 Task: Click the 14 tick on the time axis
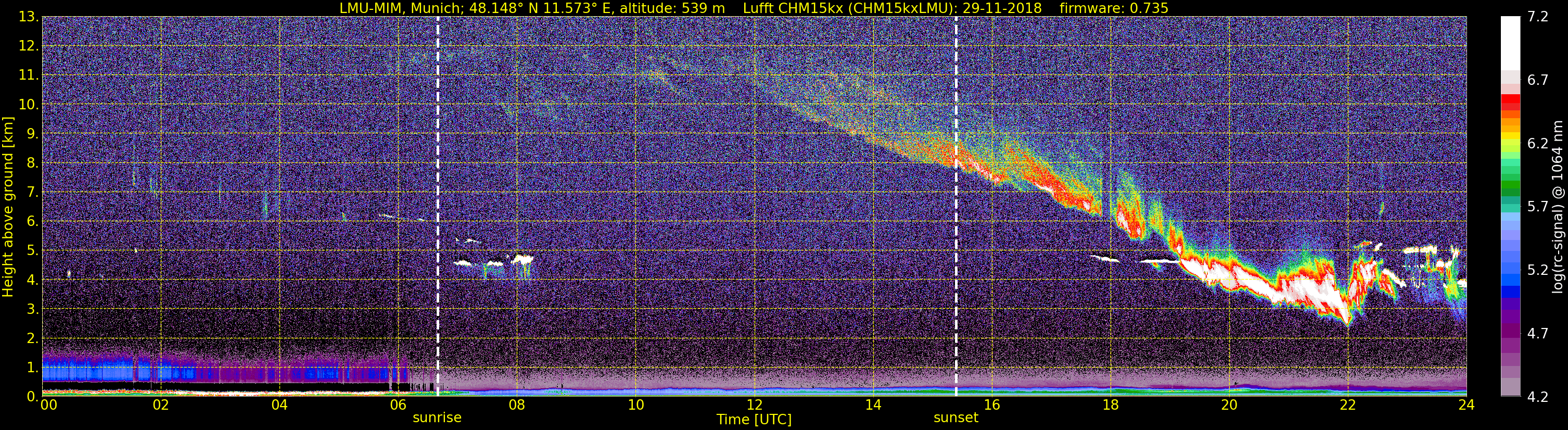point(873,405)
